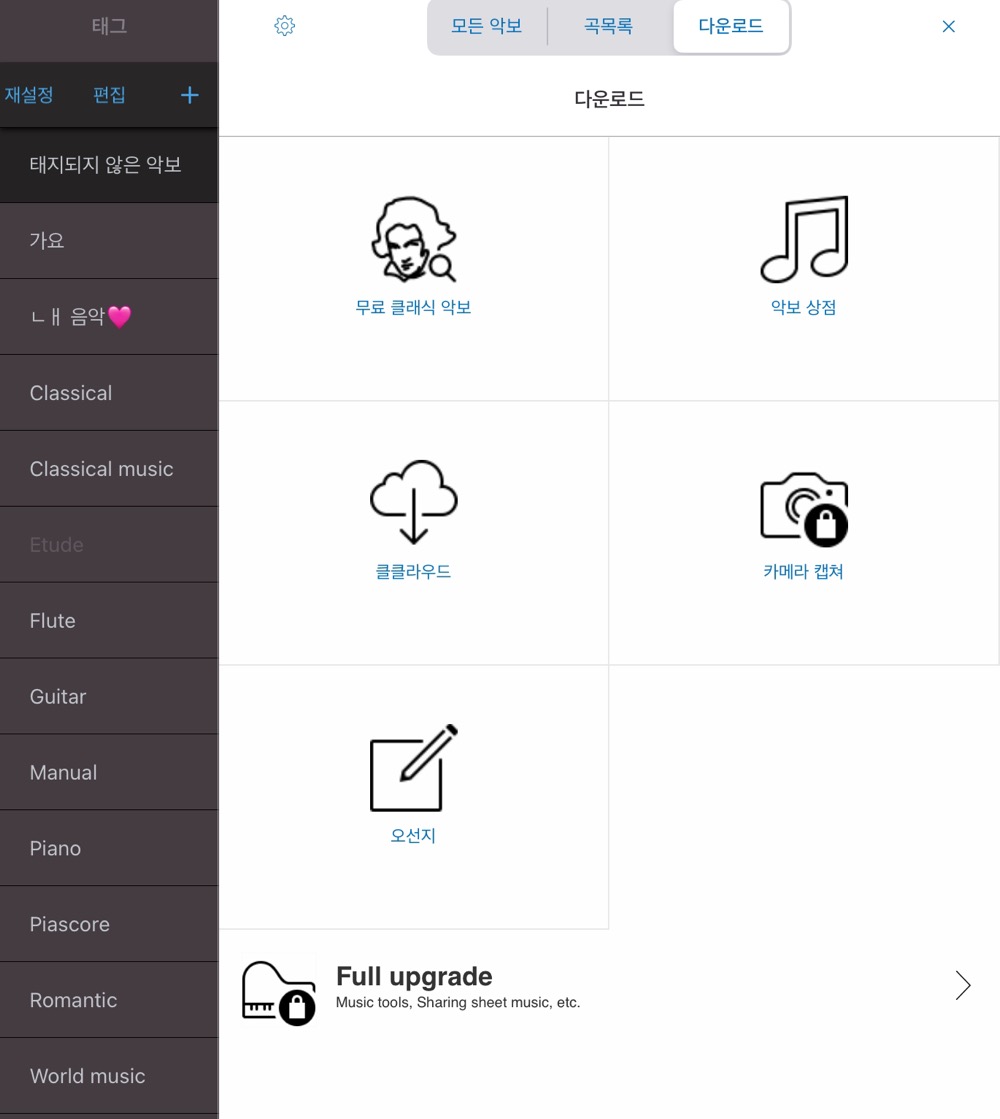1000x1119 pixels.
Task: Tap the 재설정 button
Action: point(29,95)
